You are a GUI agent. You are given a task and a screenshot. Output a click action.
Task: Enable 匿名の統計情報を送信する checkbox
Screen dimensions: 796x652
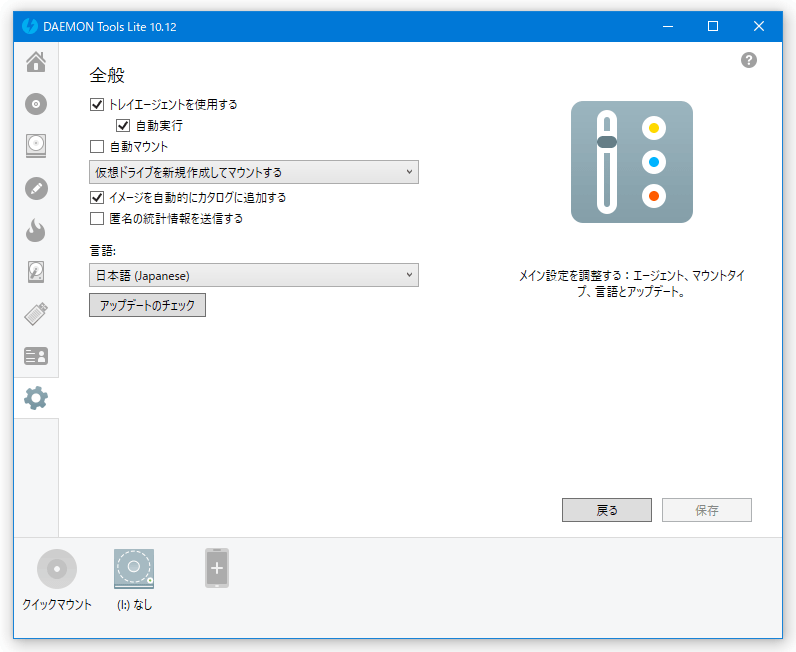(x=97, y=218)
